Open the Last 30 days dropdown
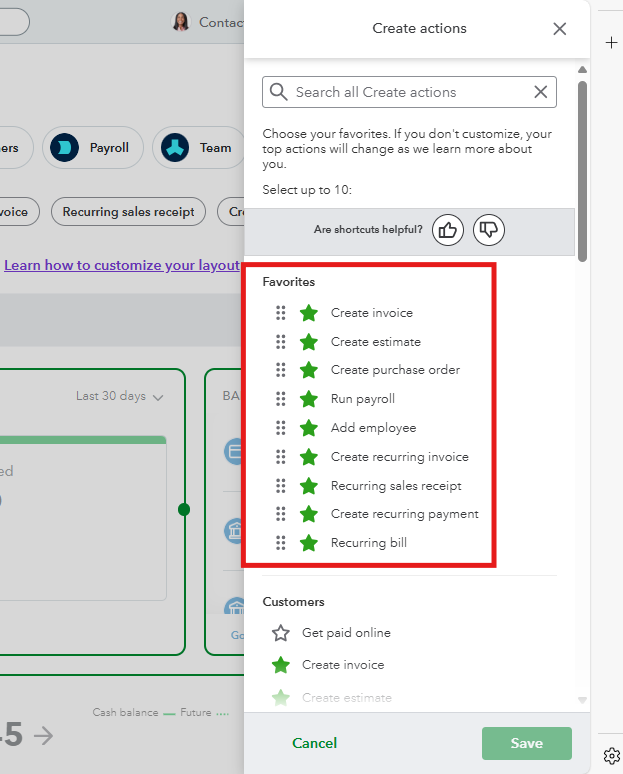Image resolution: width=623 pixels, height=774 pixels. pyautogui.click(x=119, y=396)
